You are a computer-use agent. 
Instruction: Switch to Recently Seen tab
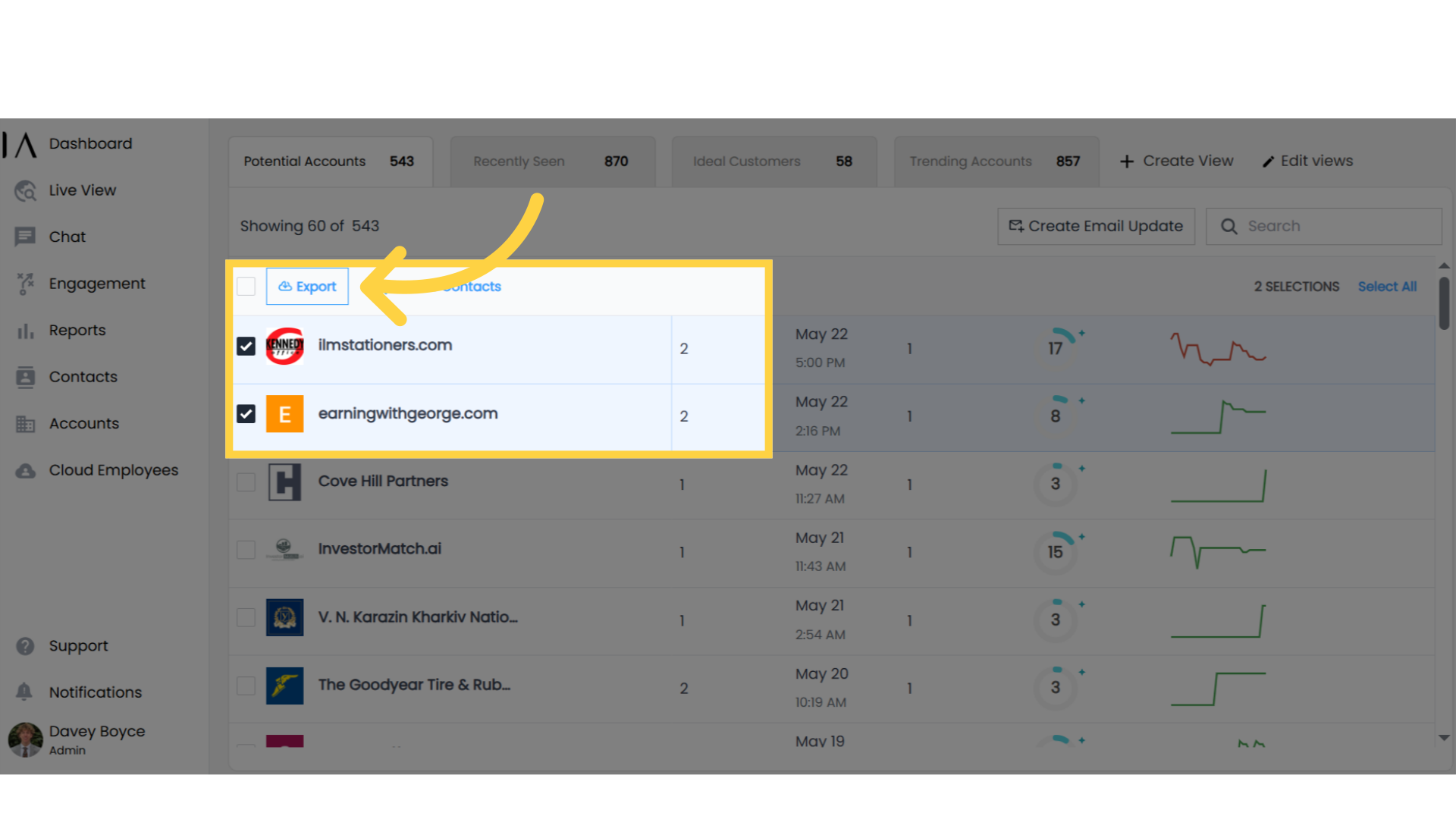553,162
